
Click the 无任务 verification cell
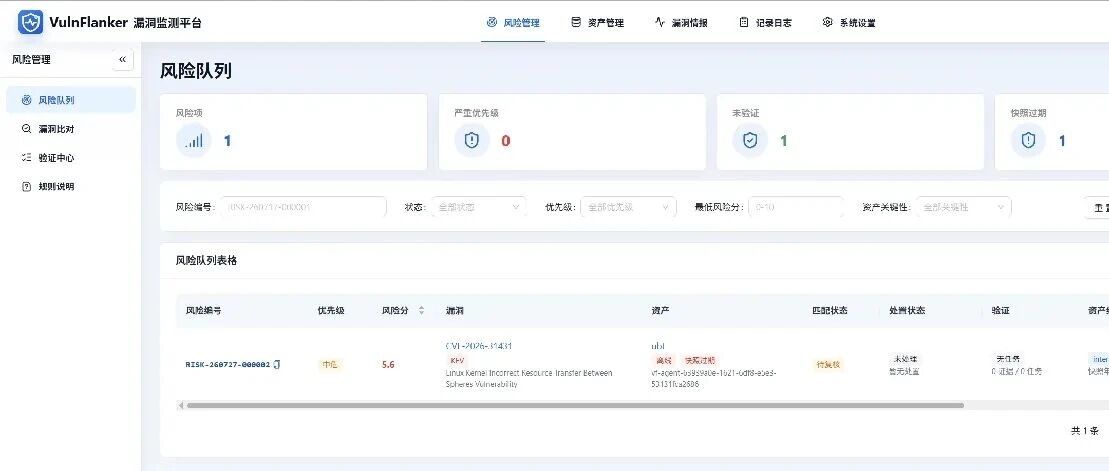[x=1007, y=359]
